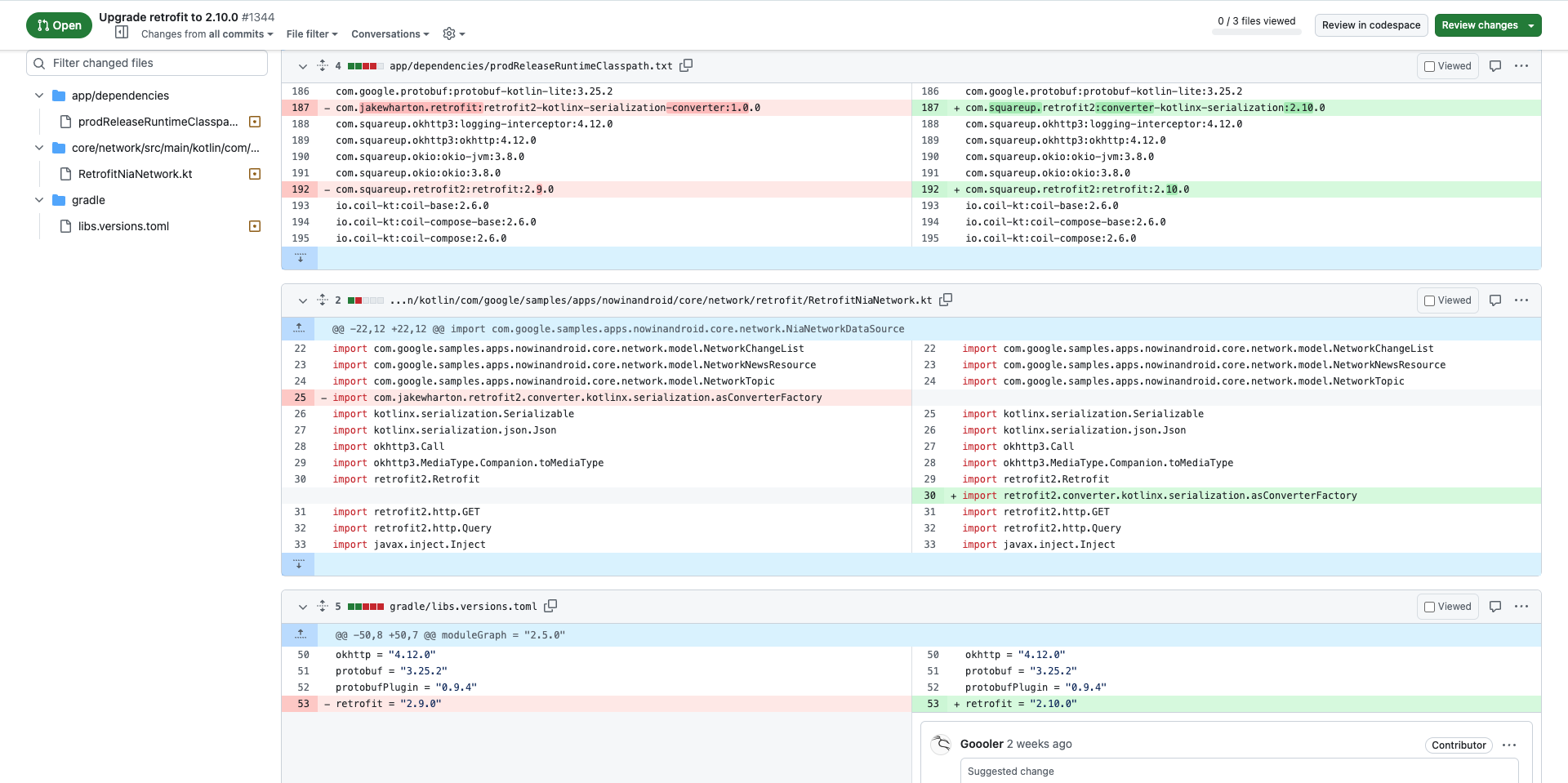Comment on libs.versions.toml file

1495,607
